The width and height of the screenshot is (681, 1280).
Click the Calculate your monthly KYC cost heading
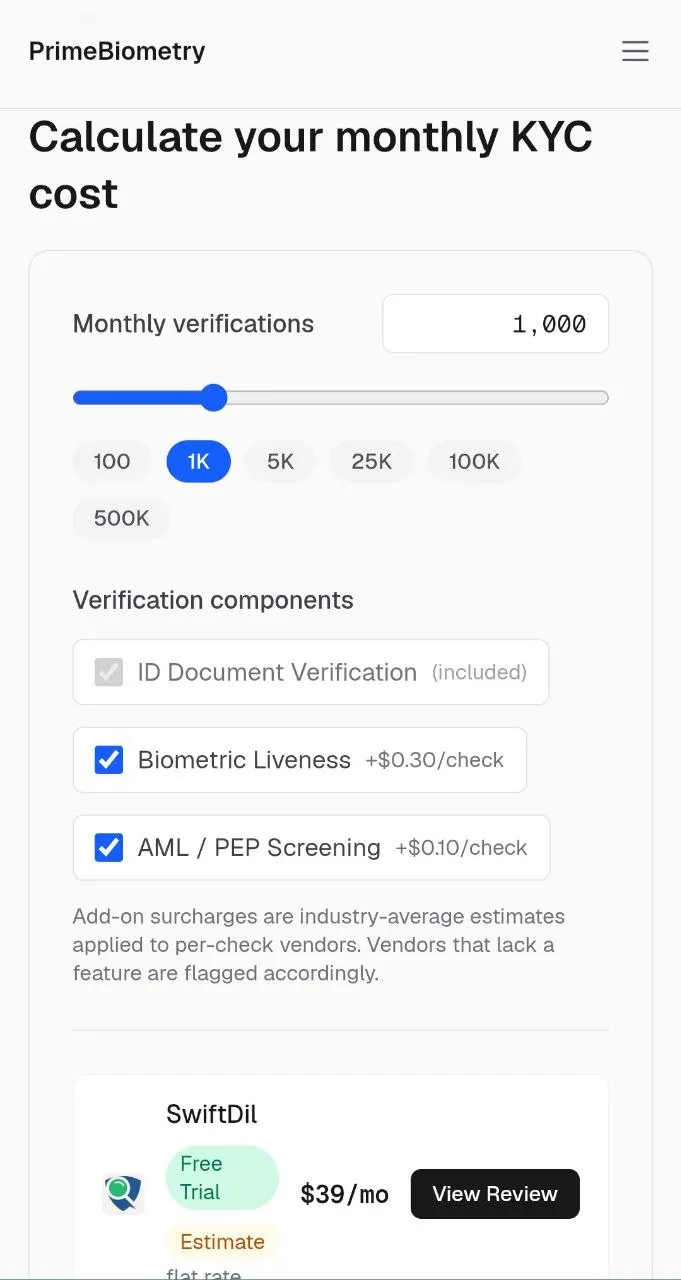click(x=311, y=164)
